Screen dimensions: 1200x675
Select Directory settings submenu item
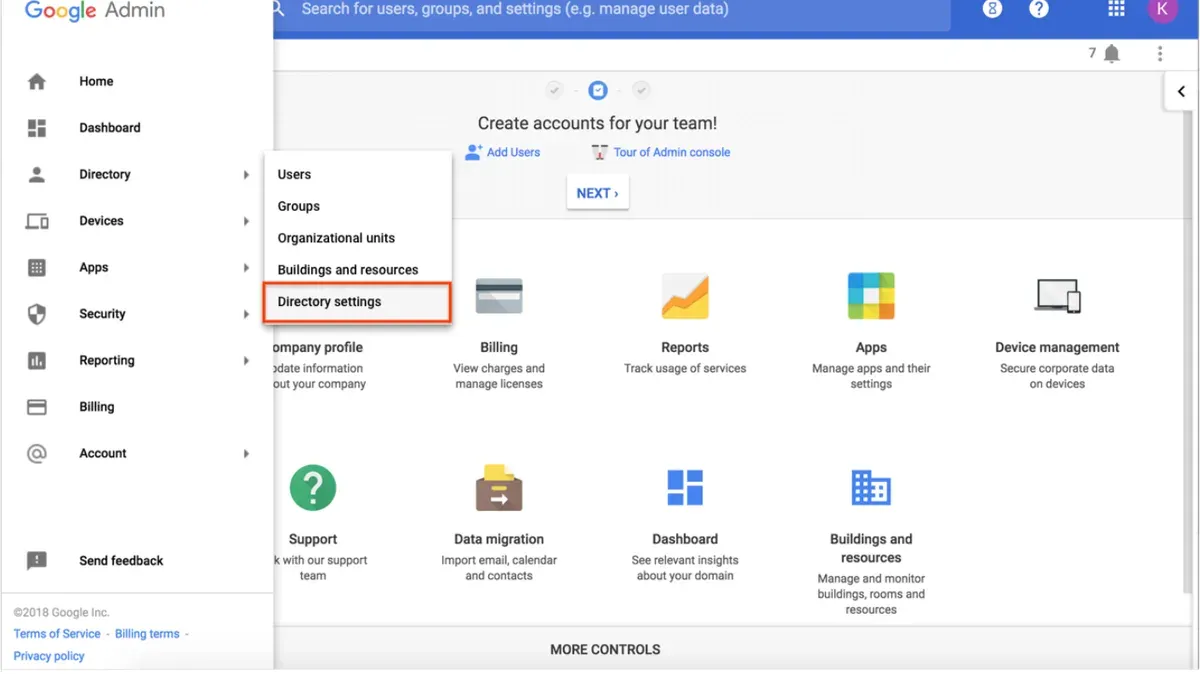click(x=358, y=302)
